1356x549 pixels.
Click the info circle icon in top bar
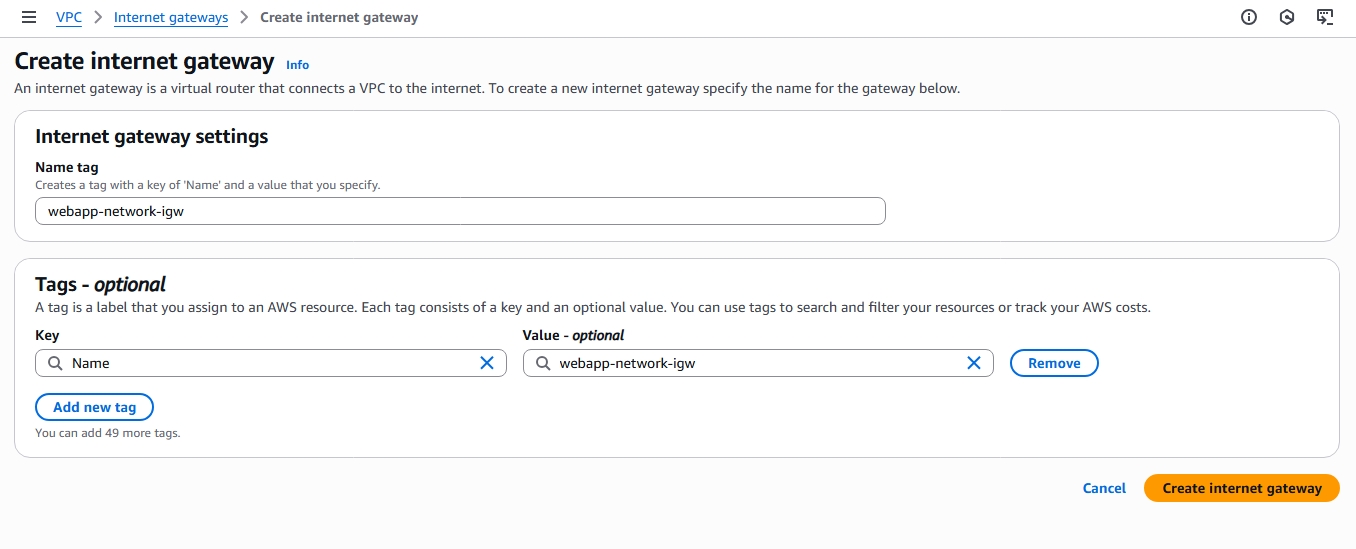click(1249, 17)
